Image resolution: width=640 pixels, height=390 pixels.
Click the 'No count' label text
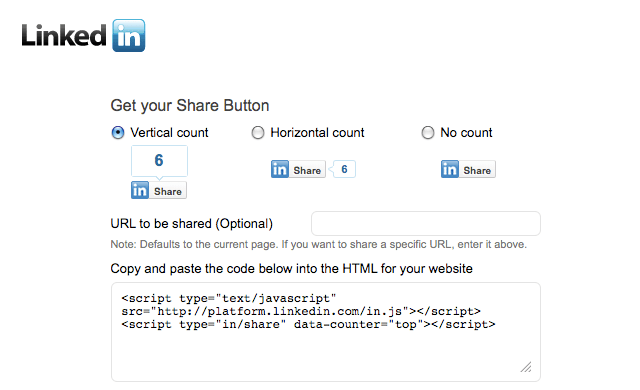pyautogui.click(x=466, y=133)
